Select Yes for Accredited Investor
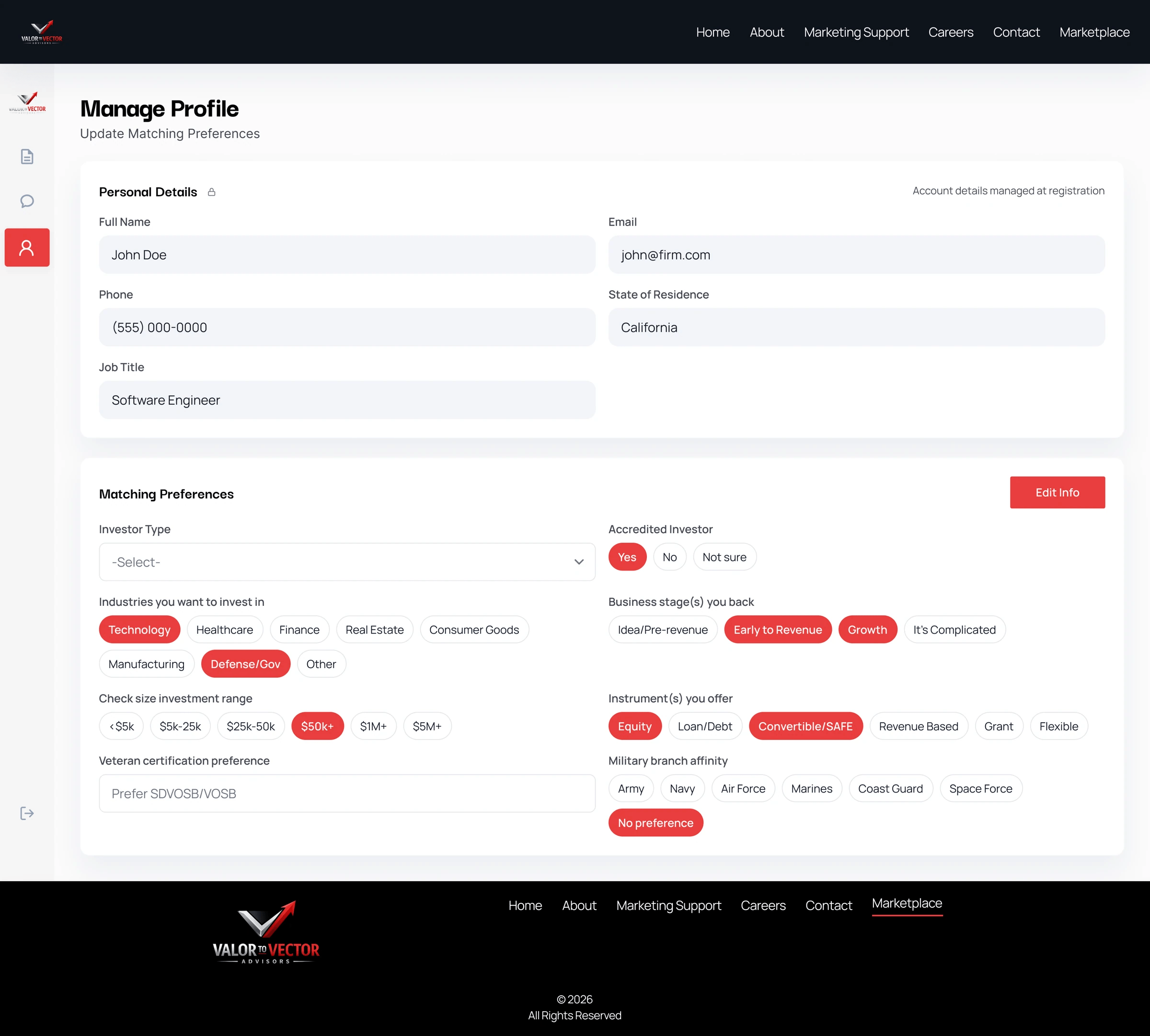 [x=627, y=557]
